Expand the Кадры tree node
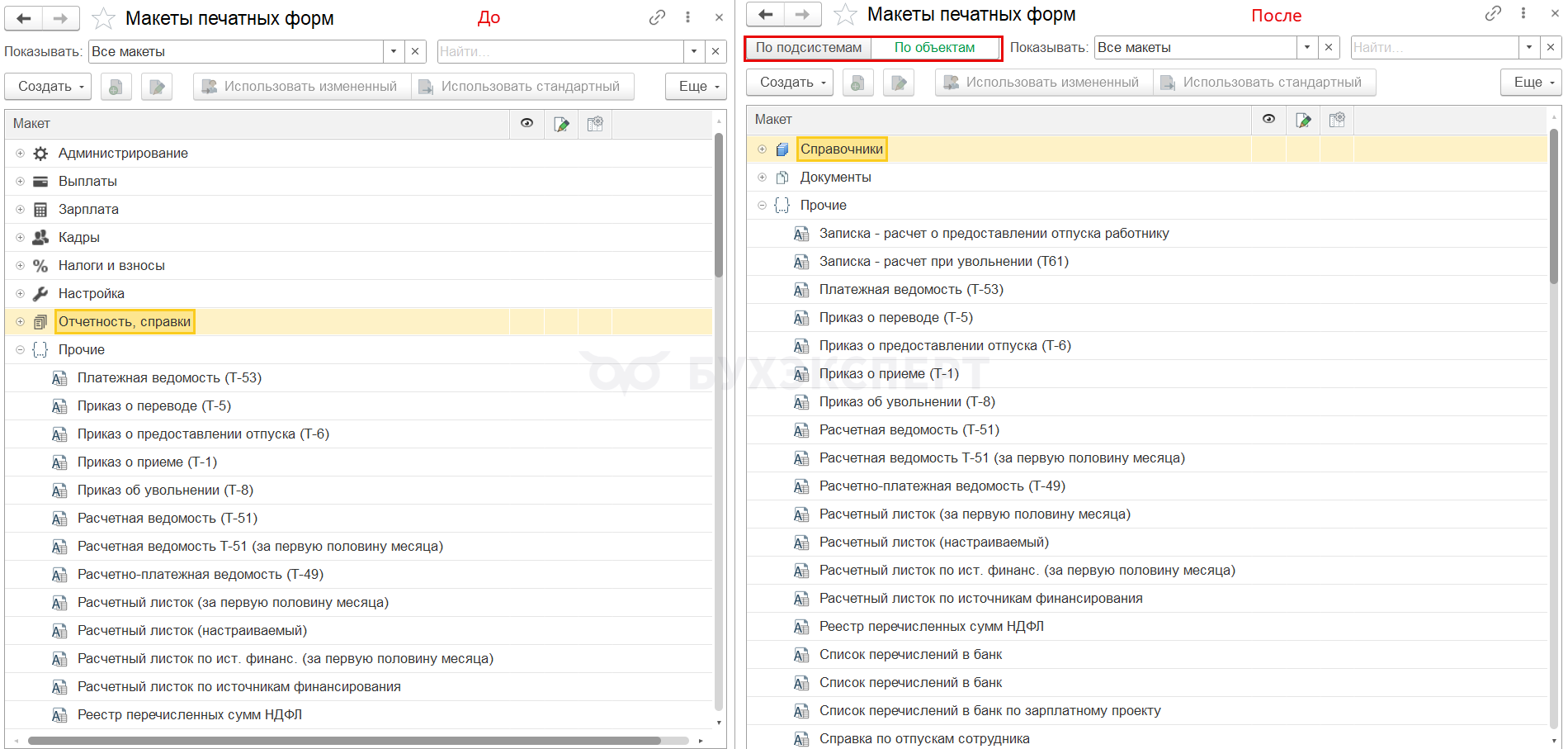Viewport: 1568px width, 749px height. pyautogui.click(x=20, y=237)
